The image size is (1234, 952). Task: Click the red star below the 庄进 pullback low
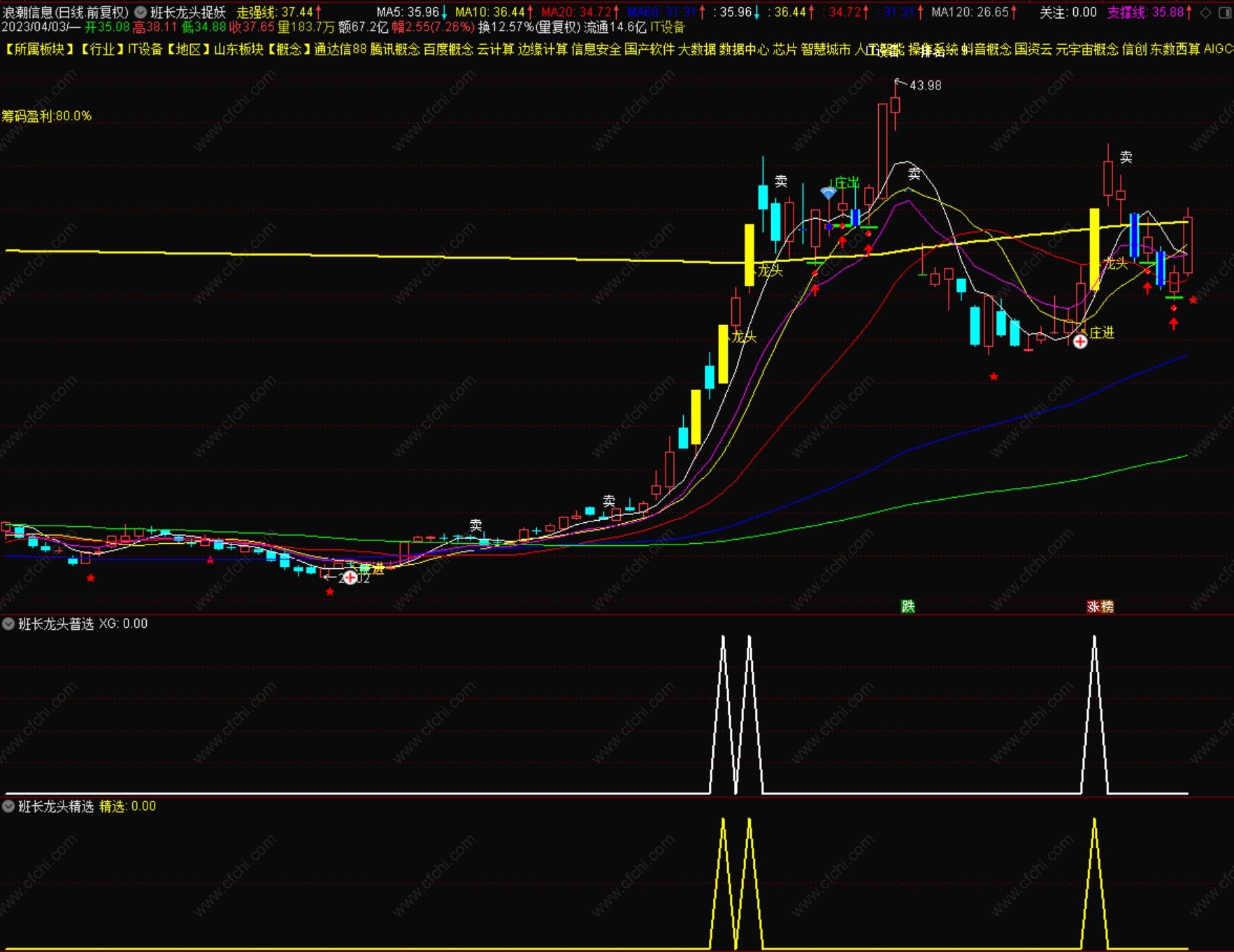[993, 377]
